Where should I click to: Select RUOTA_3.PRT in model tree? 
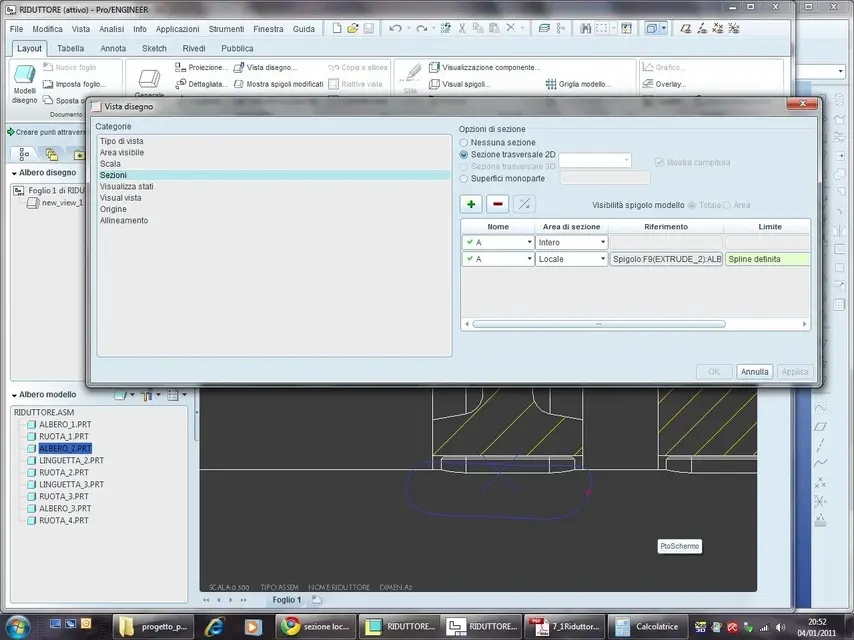pos(64,496)
